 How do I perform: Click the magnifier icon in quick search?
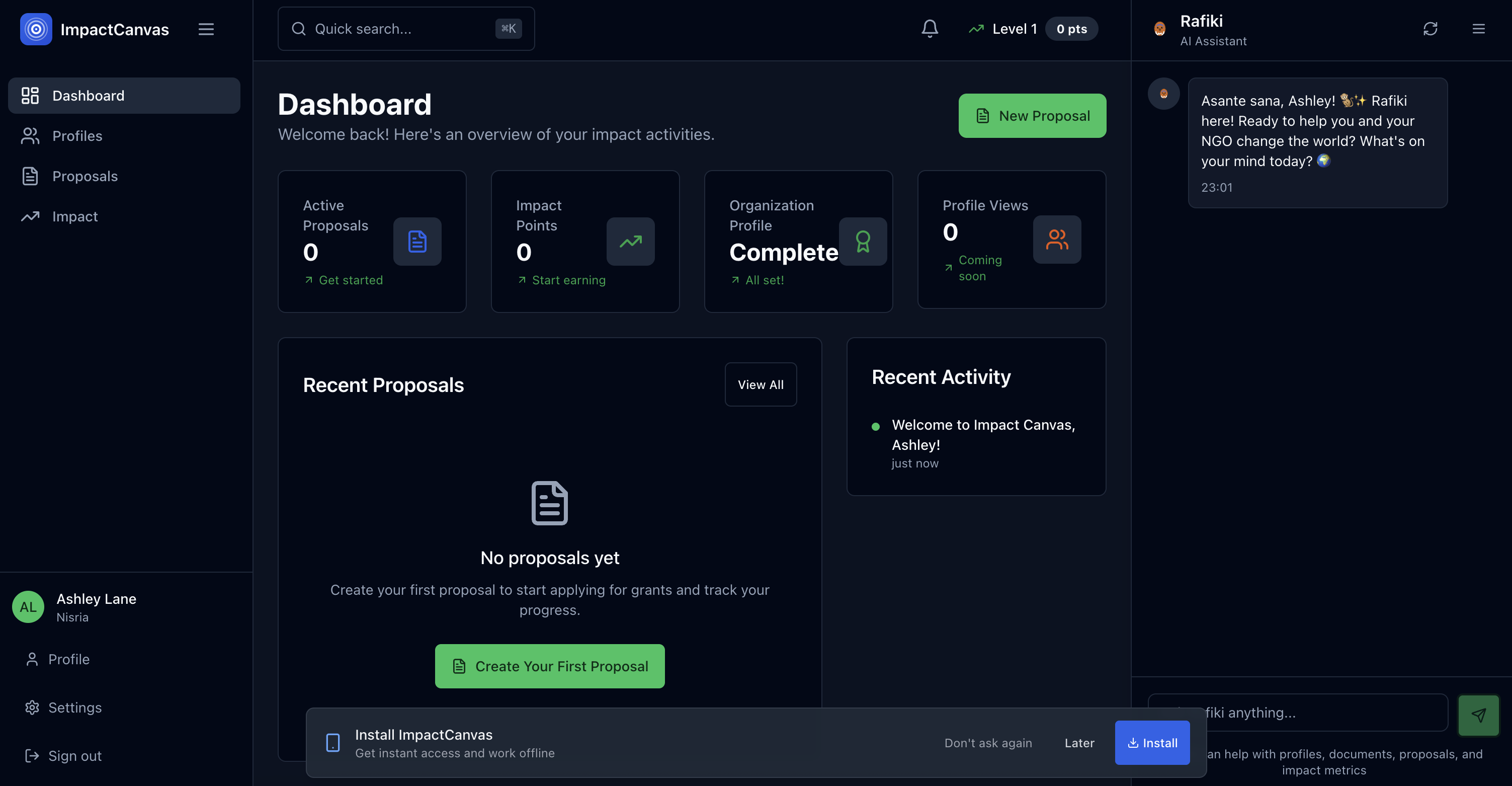click(299, 28)
